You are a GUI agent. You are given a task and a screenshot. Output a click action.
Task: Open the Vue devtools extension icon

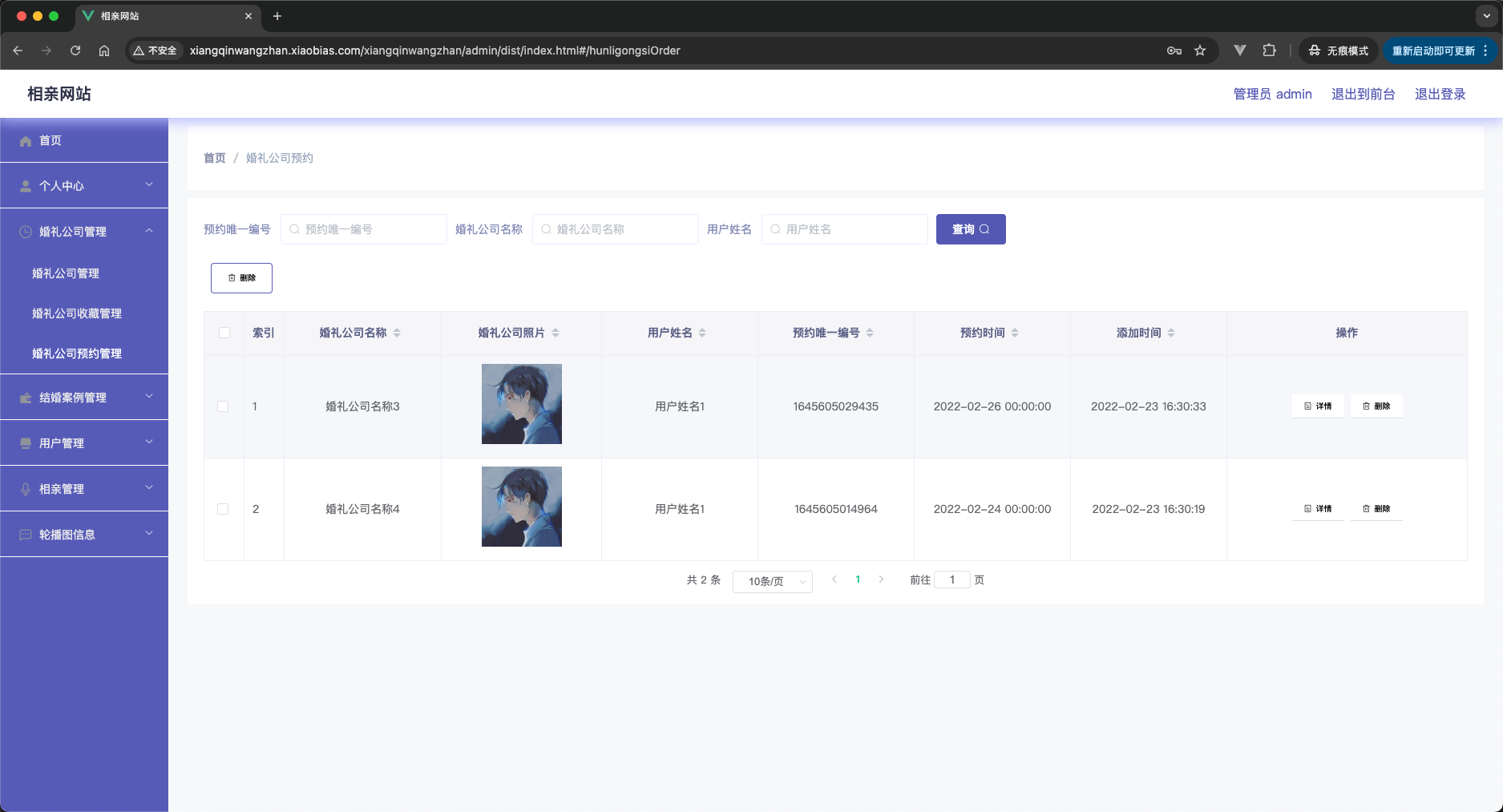tap(1240, 50)
